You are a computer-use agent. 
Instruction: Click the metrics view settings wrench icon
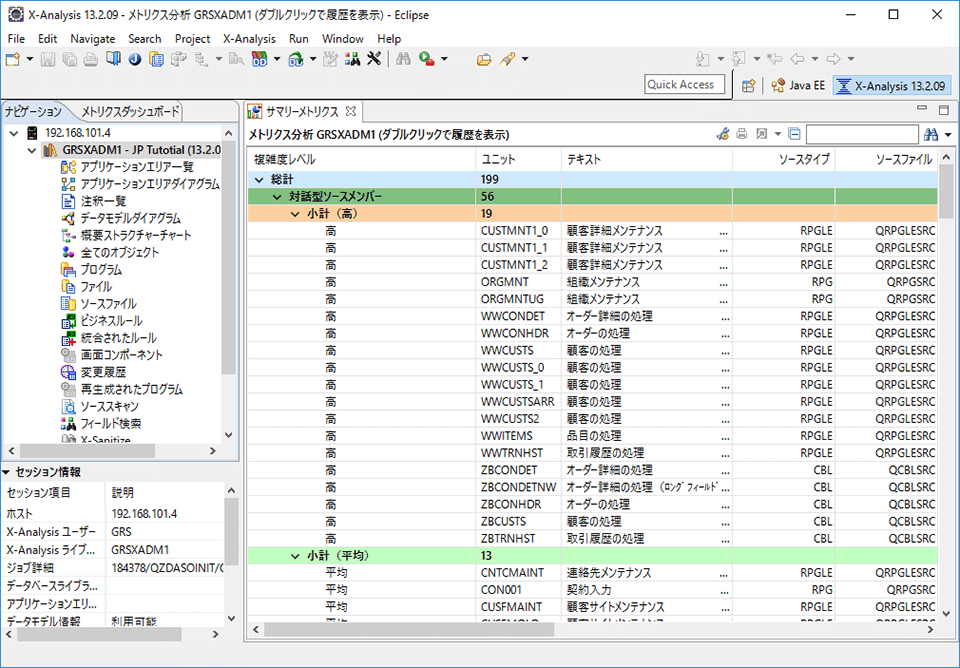722,134
